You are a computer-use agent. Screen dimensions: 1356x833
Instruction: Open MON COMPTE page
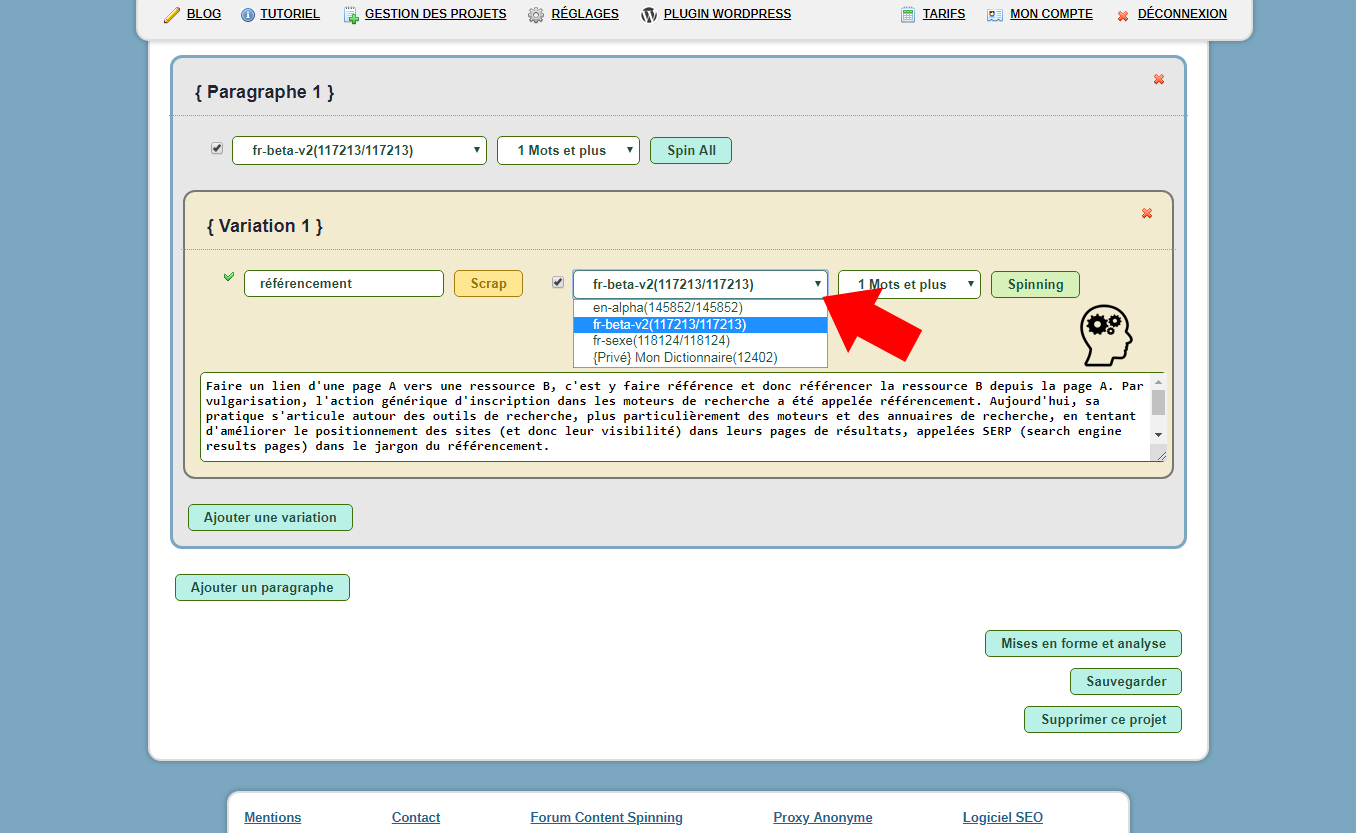point(1052,14)
